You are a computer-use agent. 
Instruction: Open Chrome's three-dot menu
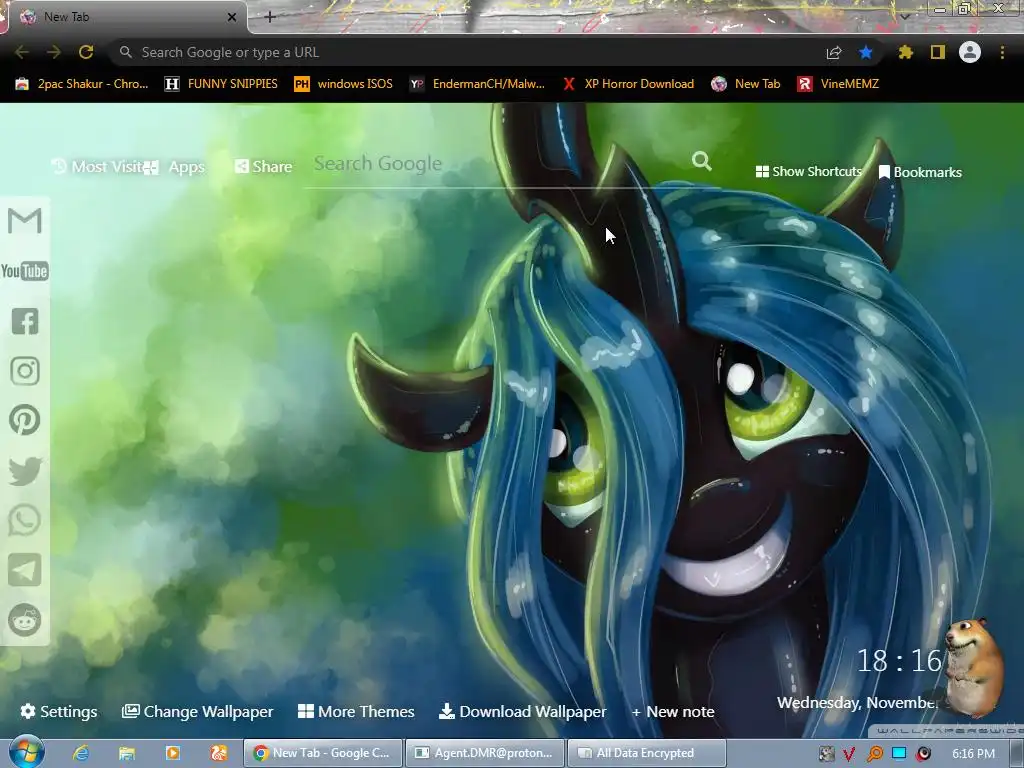click(1002, 52)
